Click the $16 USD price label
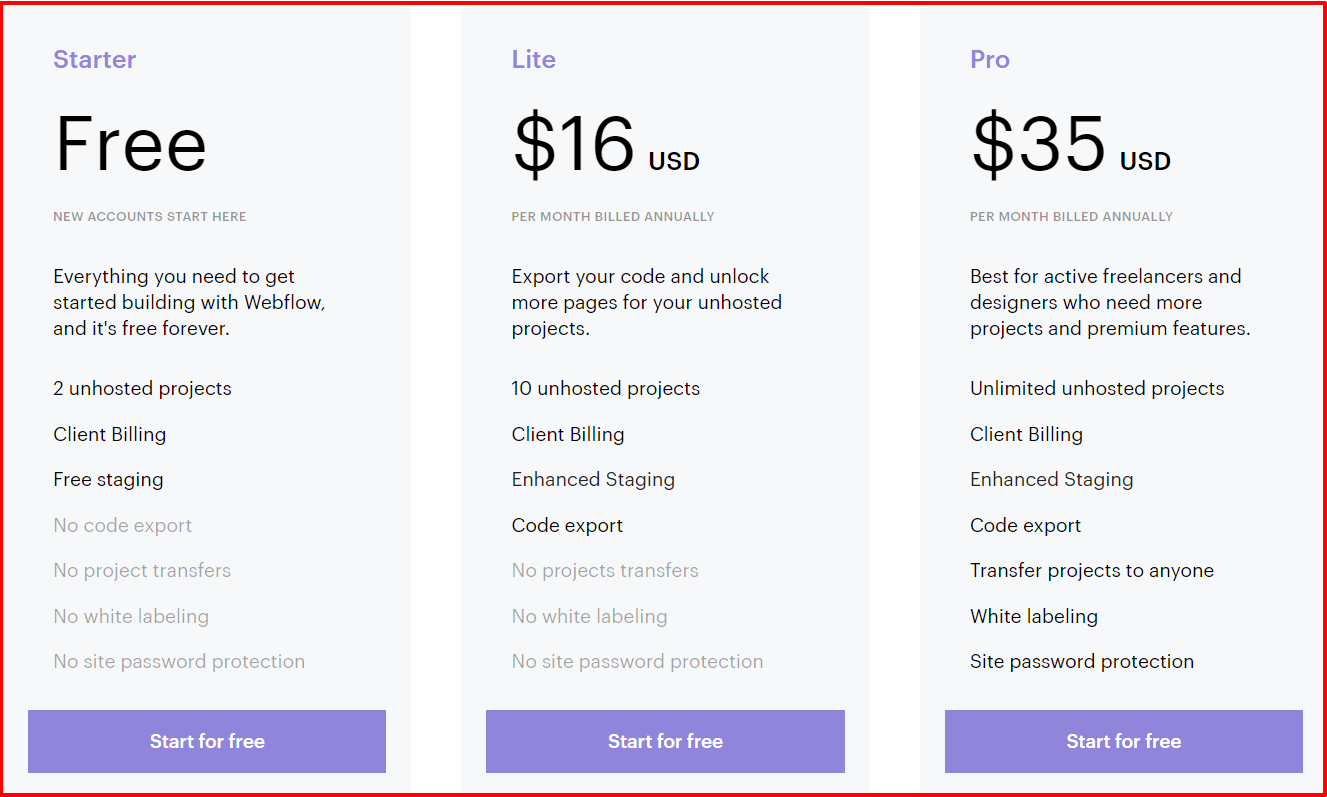Viewport: 1327px width, 797px height. [x=605, y=144]
